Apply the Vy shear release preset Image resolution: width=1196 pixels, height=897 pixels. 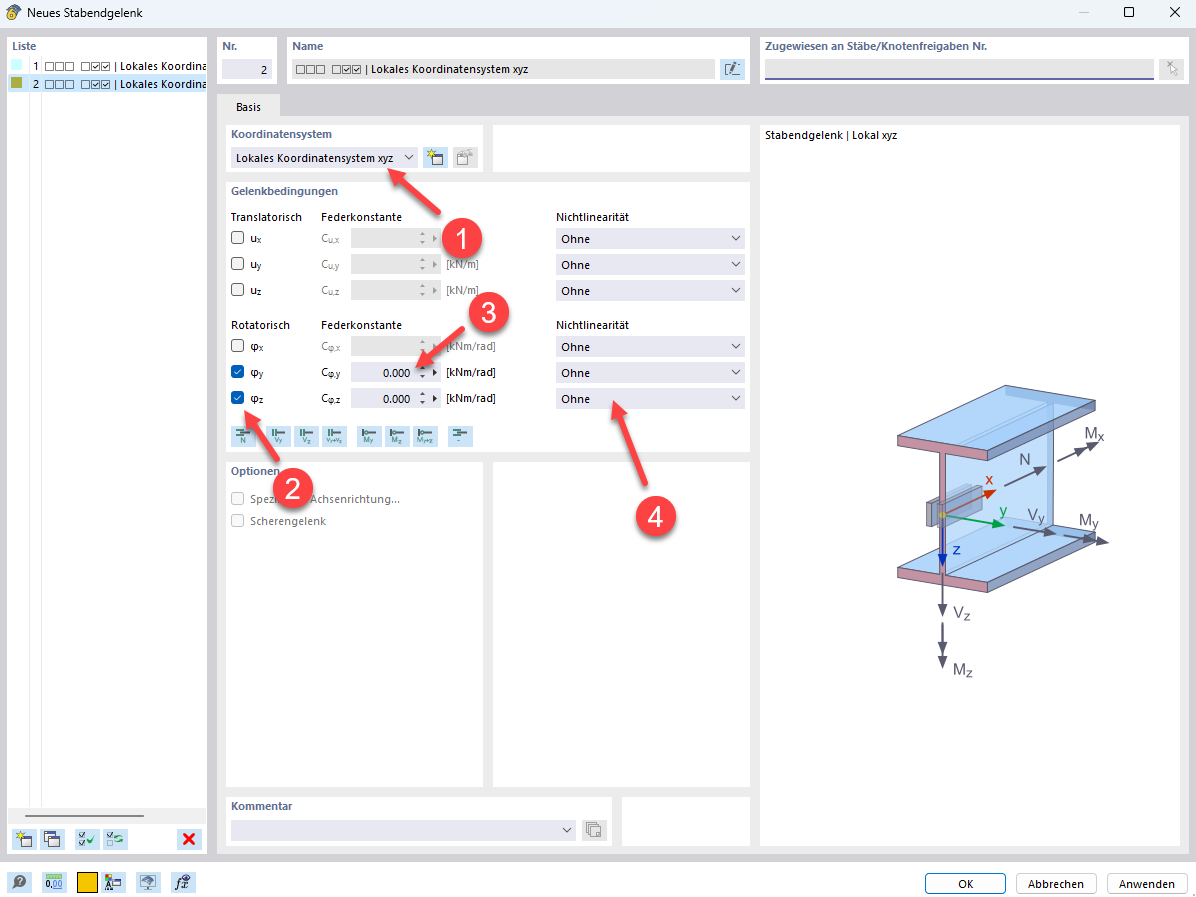click(x=278, y=436)
